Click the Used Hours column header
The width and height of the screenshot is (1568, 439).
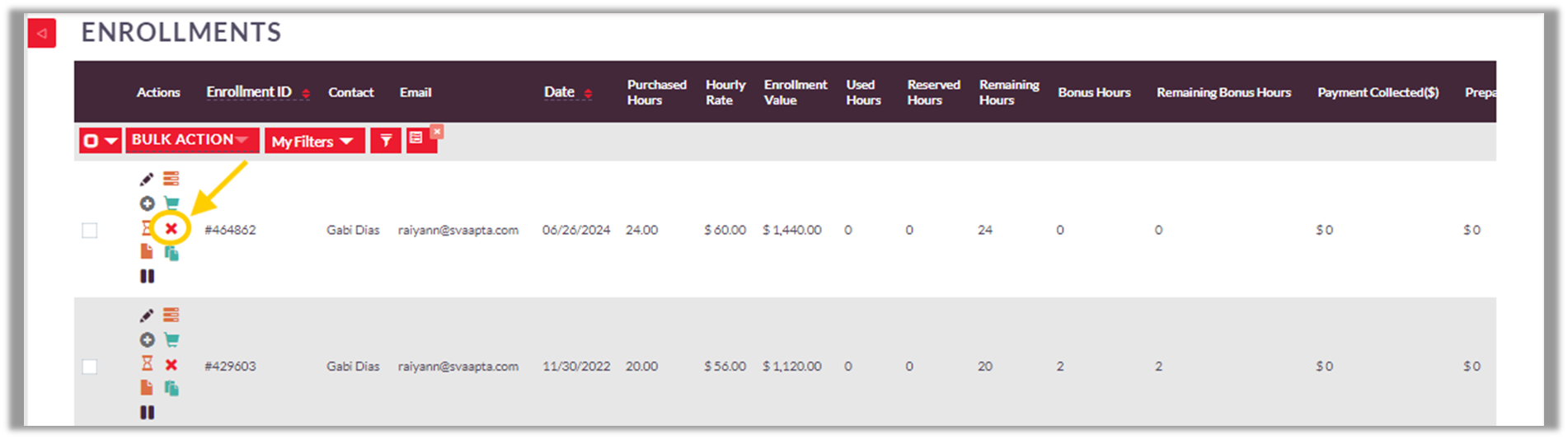(x=863, y=92)
